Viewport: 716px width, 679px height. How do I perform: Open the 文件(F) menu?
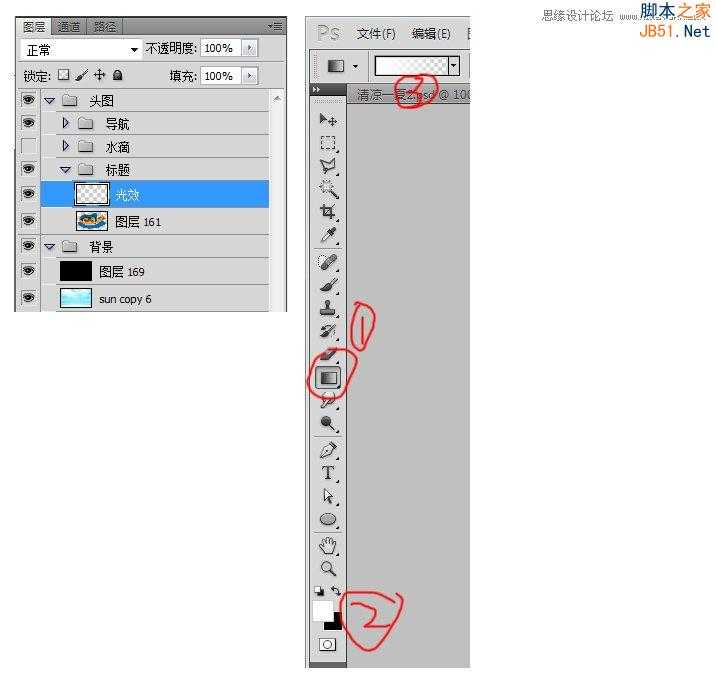pyautogui.click(x=376, y=34)
